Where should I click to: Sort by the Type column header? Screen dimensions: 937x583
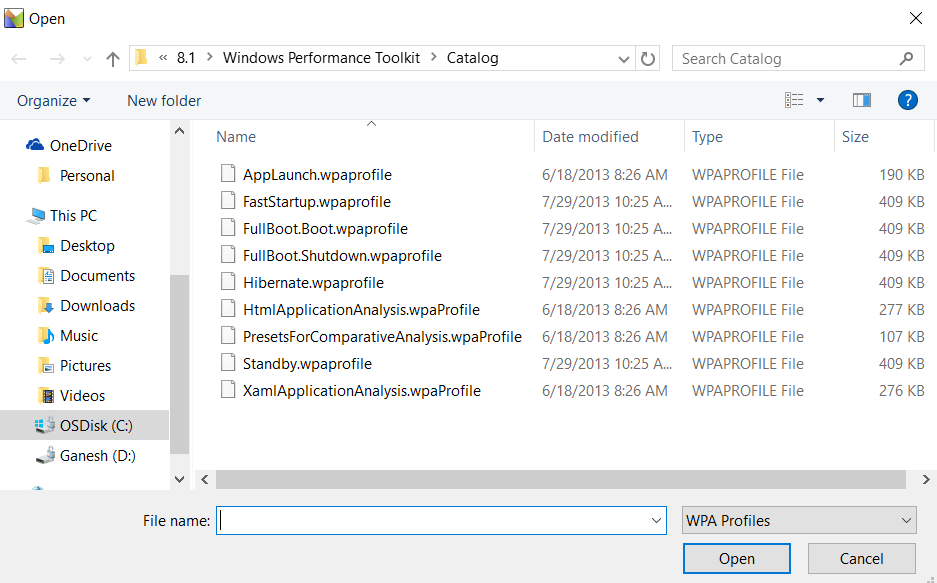pos(708,137)
